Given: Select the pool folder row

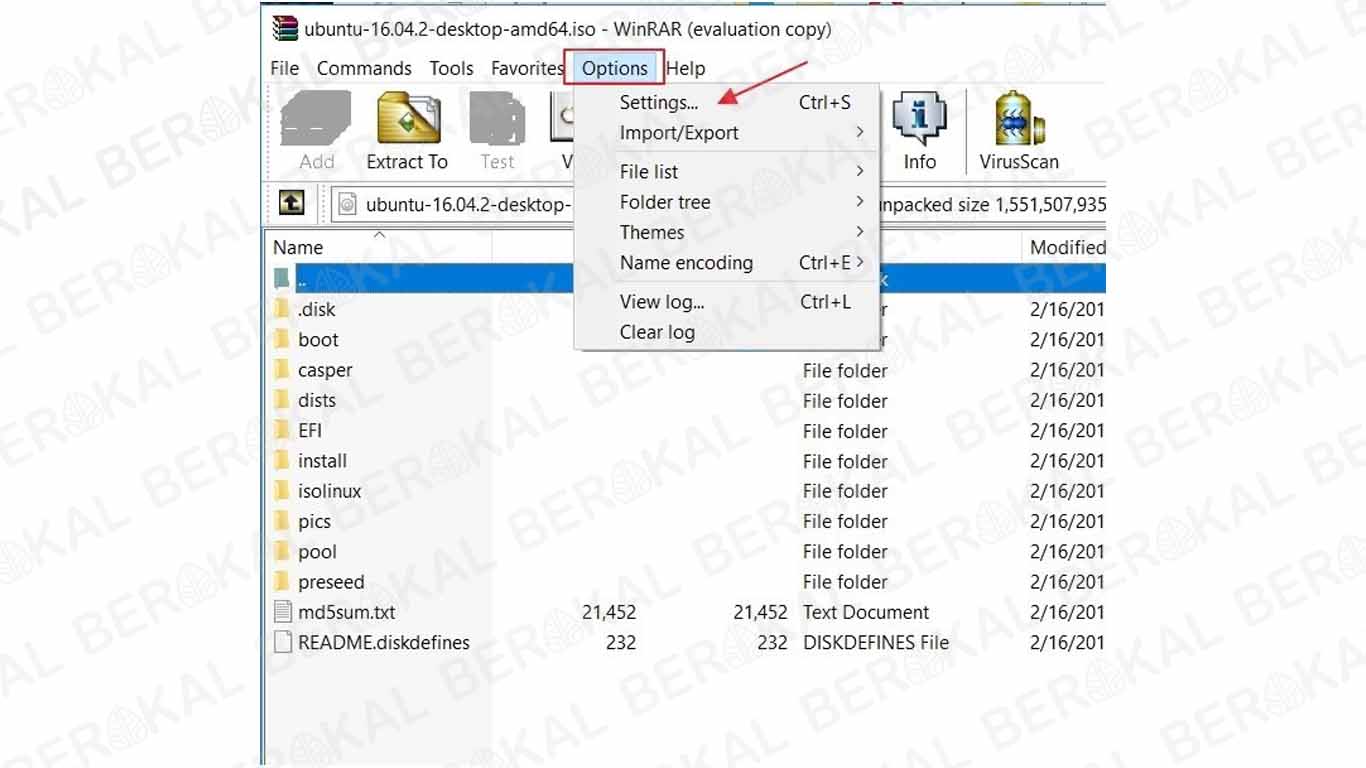Looking at the screenshot, I should [686, 551].
